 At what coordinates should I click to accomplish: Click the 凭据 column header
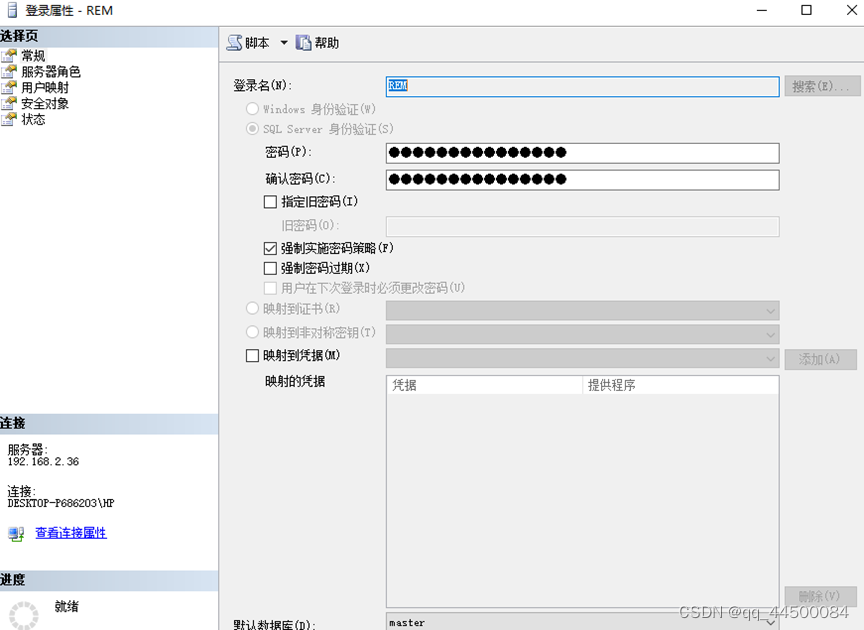click(480, 385)
